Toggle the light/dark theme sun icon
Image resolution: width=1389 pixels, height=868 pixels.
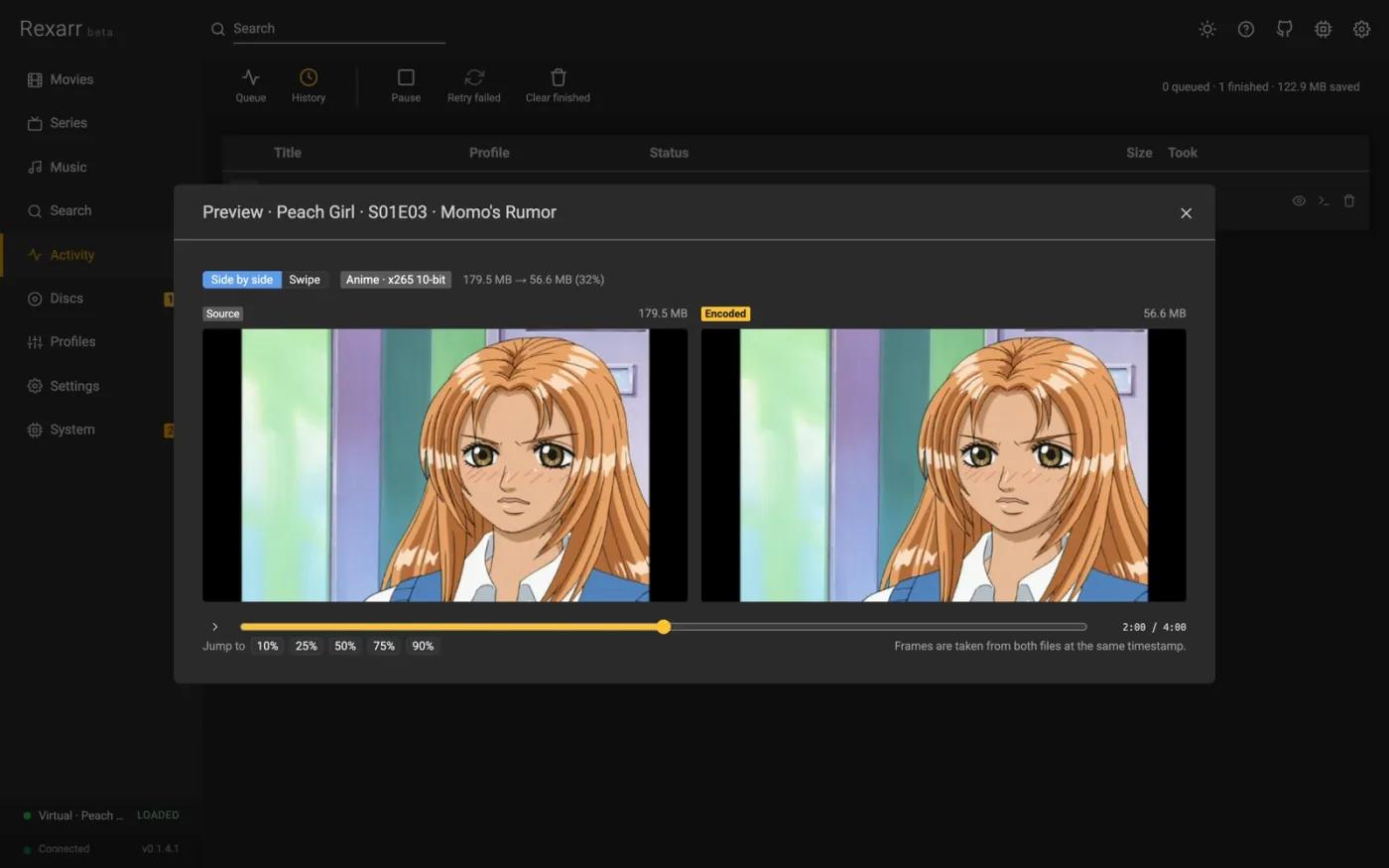click(x=1207, y=29)
